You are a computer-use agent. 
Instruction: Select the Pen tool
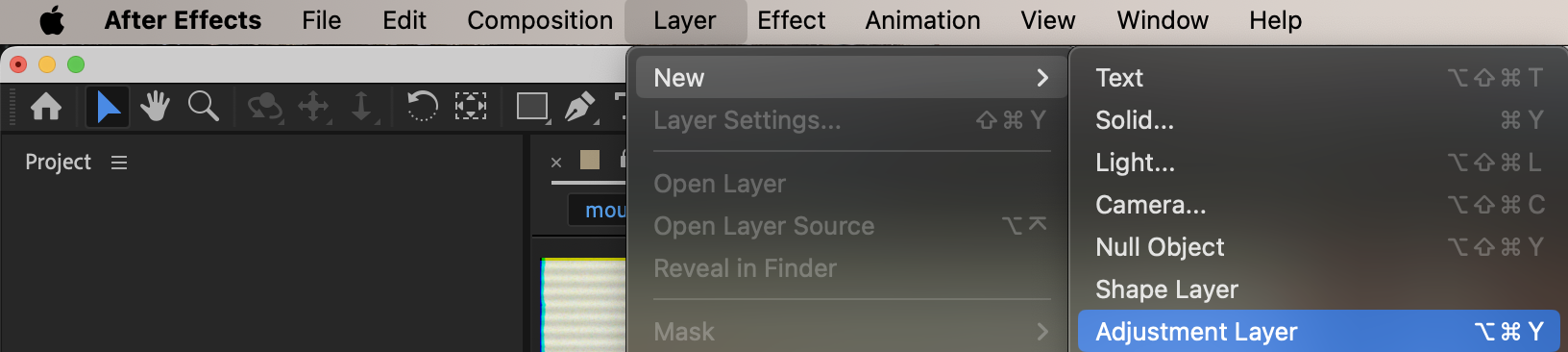[580, 106]
